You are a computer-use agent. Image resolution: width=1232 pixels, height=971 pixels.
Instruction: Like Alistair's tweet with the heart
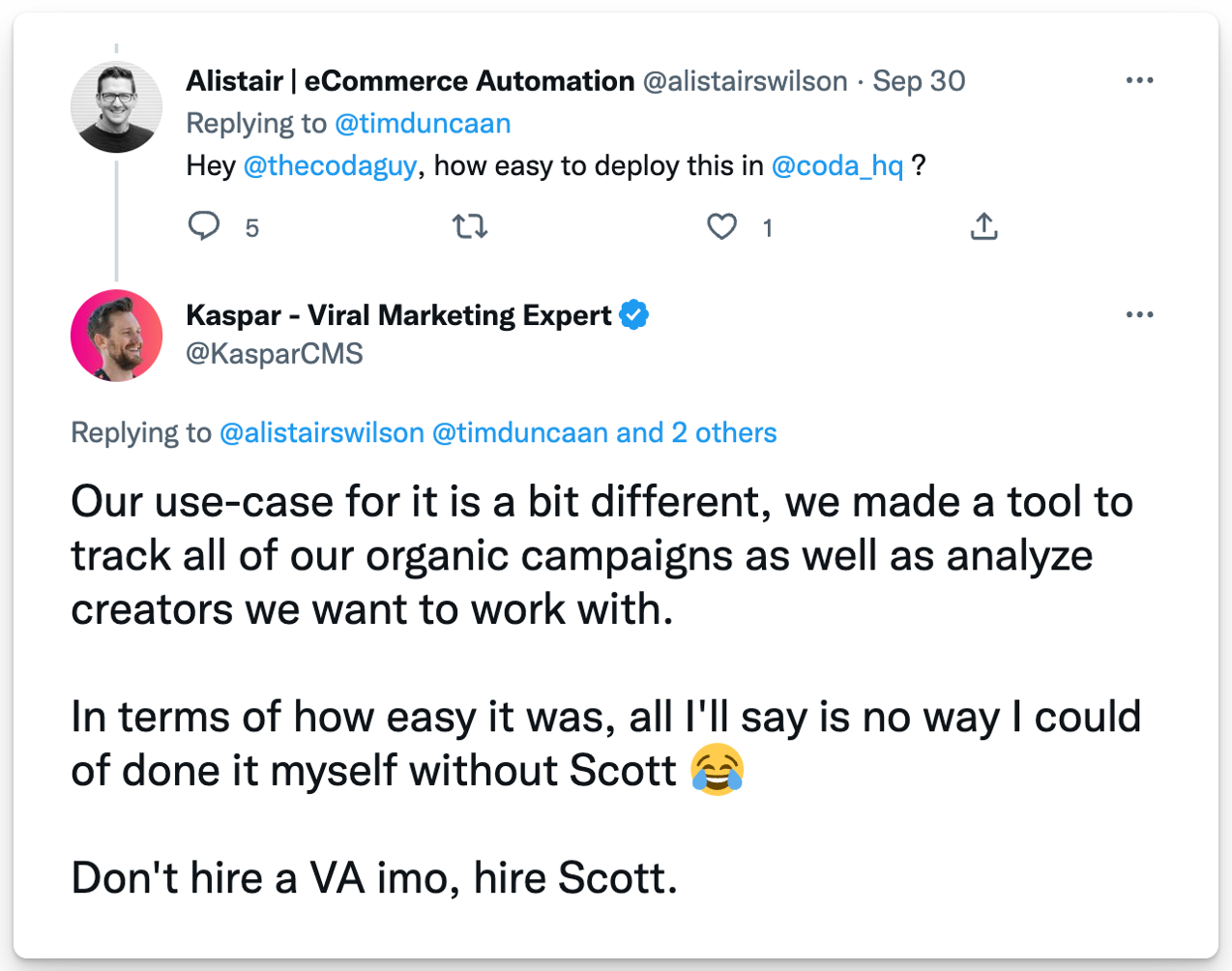pyautogui.click(x=721, y=227)
